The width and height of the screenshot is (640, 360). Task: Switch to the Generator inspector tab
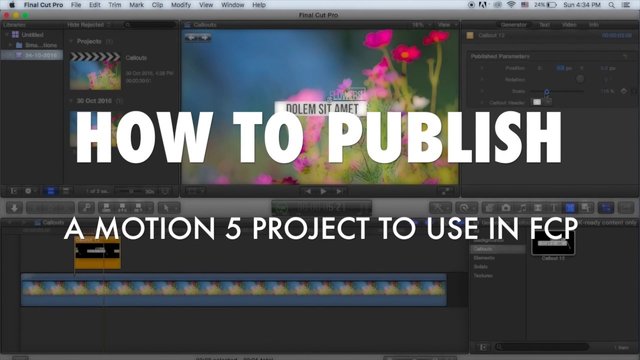pyautogui.click(x=513, y=25)
